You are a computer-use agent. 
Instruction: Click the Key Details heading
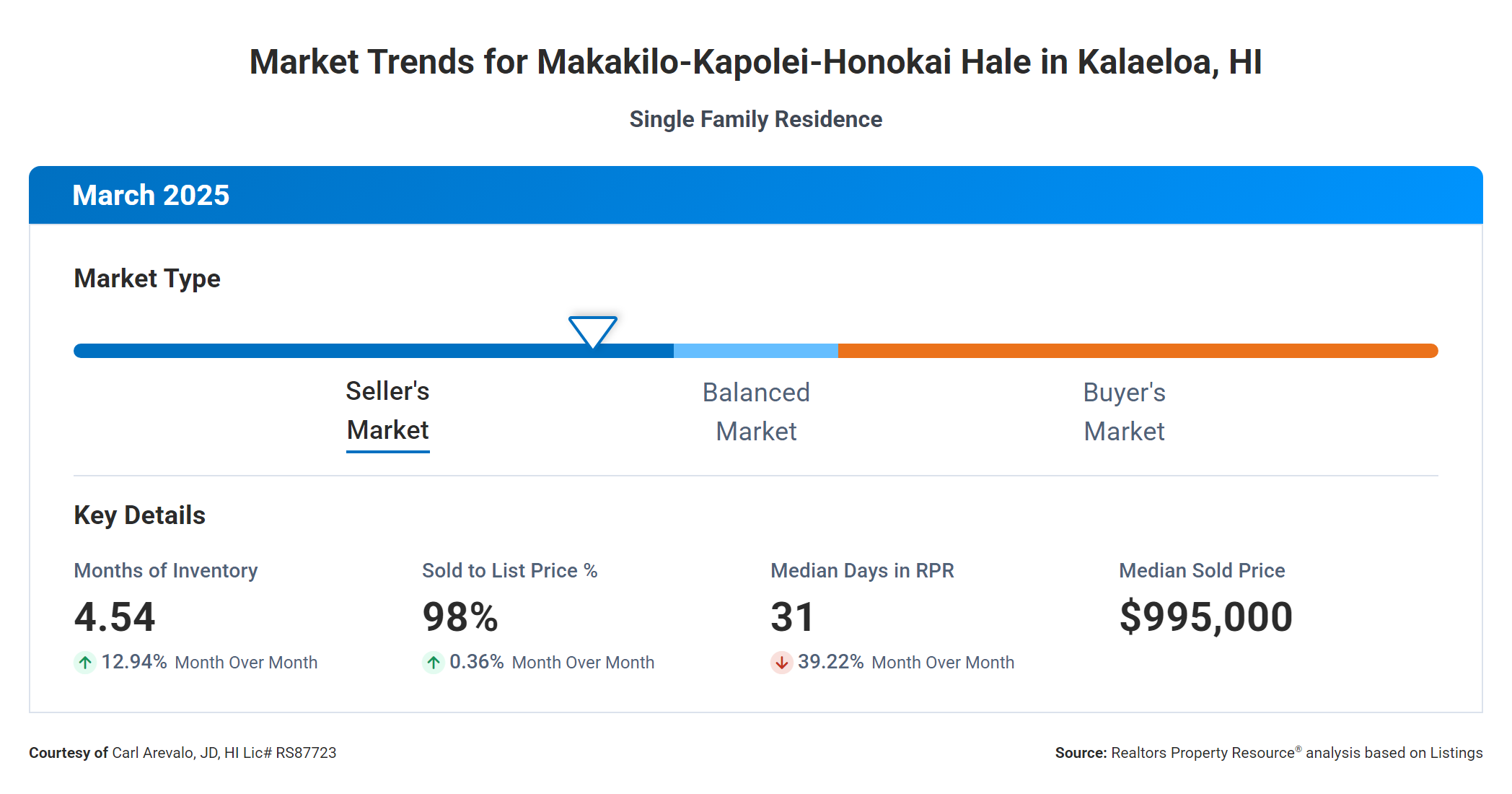tap(139, 515)
